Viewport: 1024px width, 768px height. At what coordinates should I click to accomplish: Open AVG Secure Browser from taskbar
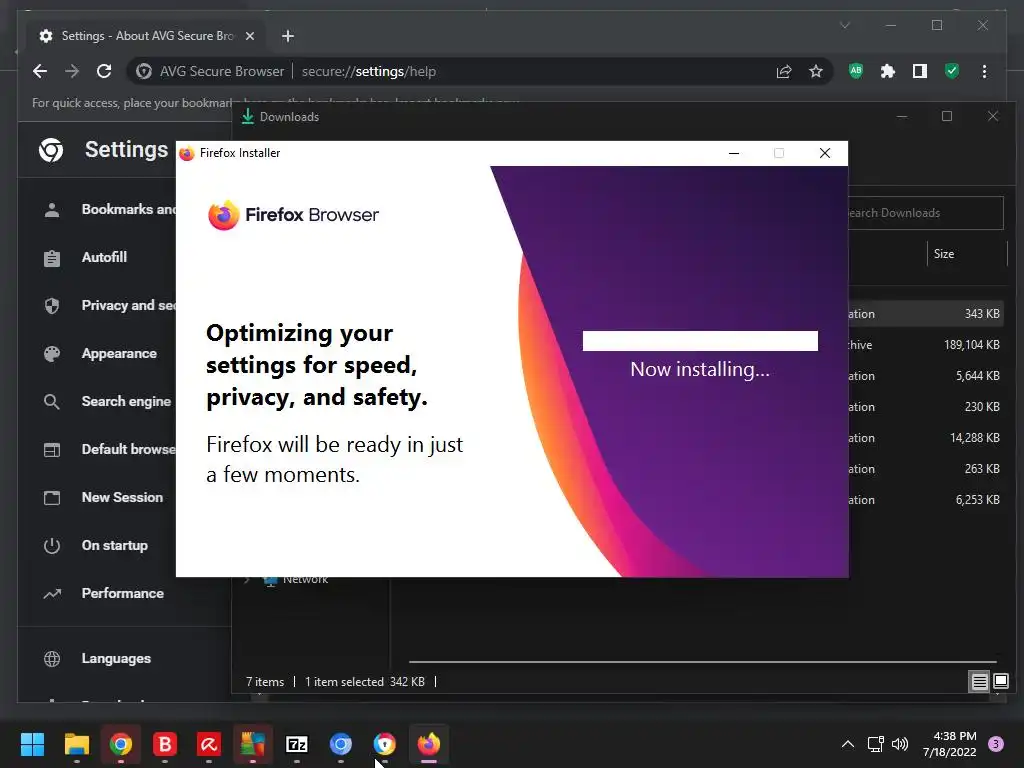[385, 744]
